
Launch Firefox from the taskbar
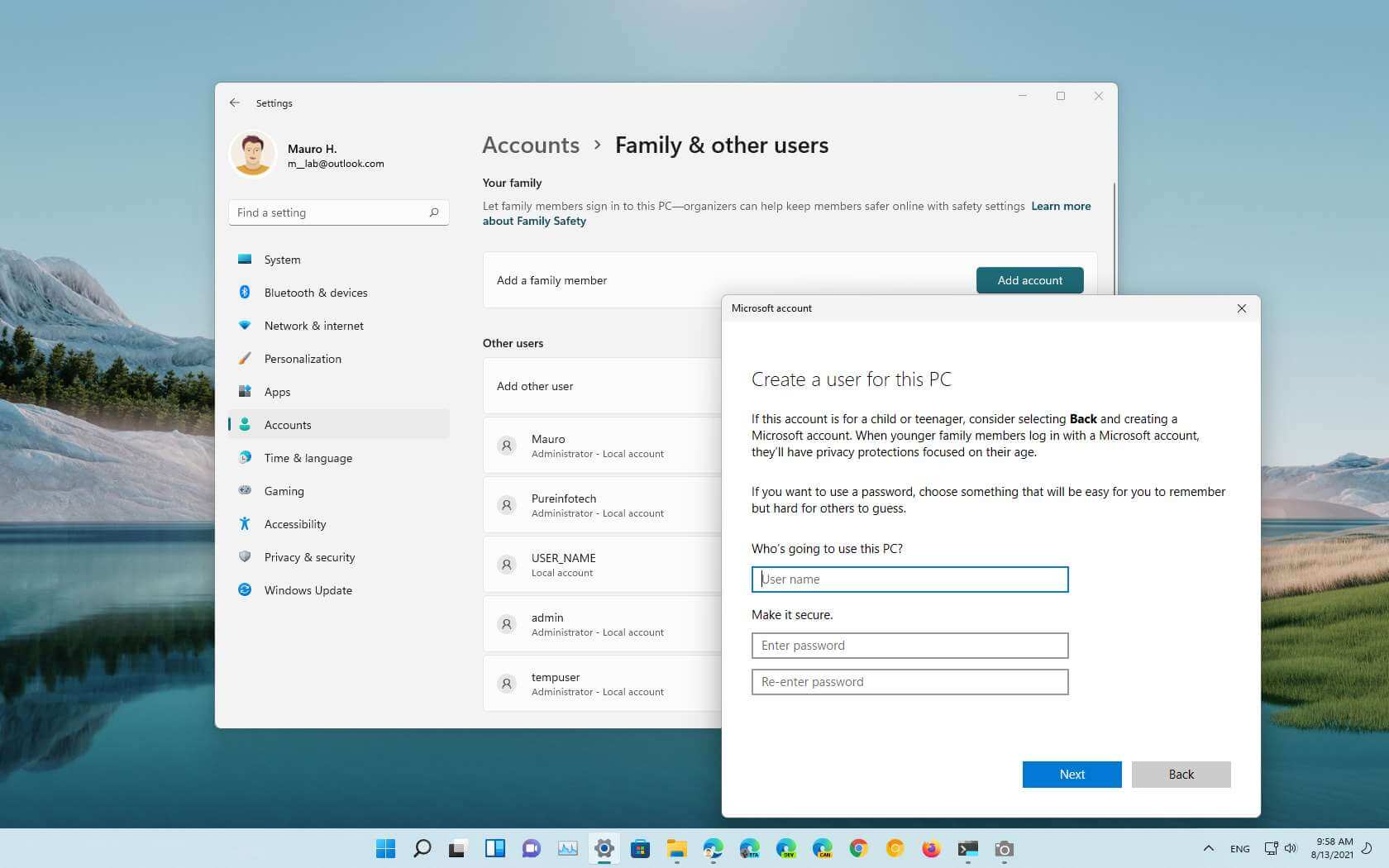tap(931, 848)
